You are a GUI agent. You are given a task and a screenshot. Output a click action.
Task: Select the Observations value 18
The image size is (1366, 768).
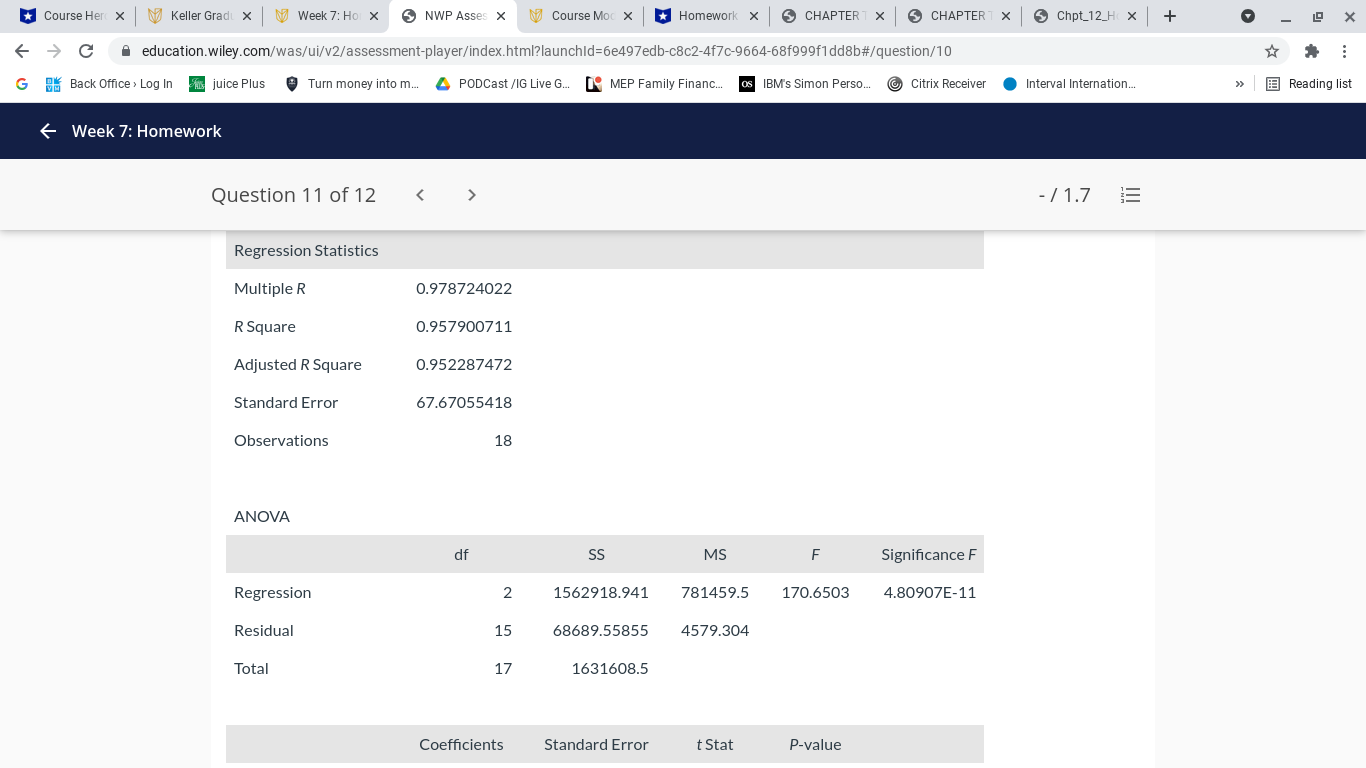pos(503,440)
